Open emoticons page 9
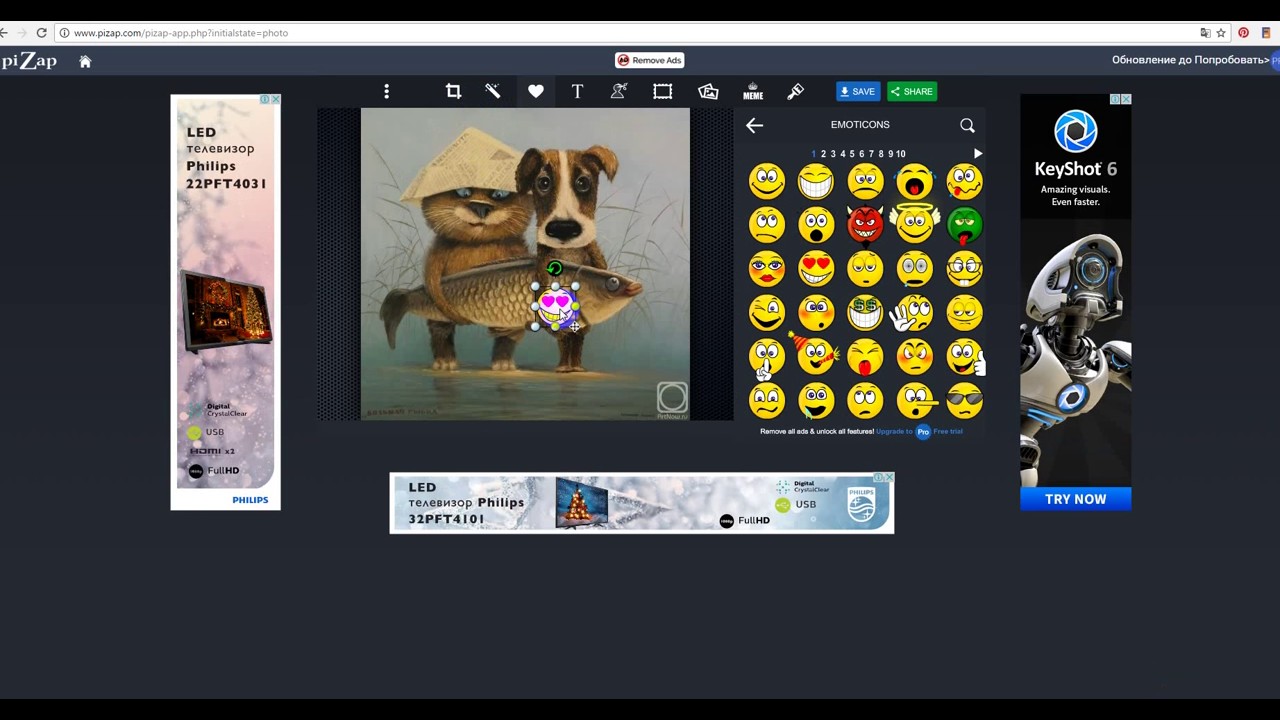Image resolution: width=1280 pixels, height=720 pixels. [x=890, y=154]
